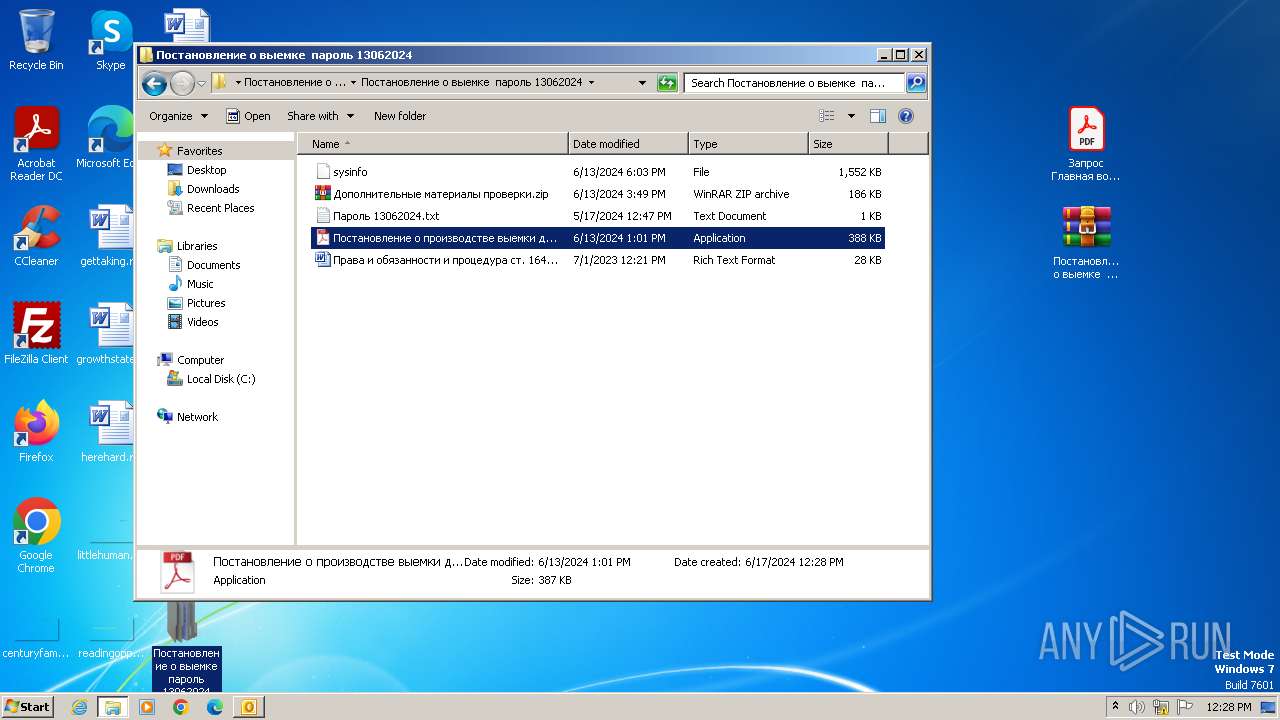Sort by the Date modified column
The width and height of the screenshot is (1280, 720).
click(x=628, y=144)
